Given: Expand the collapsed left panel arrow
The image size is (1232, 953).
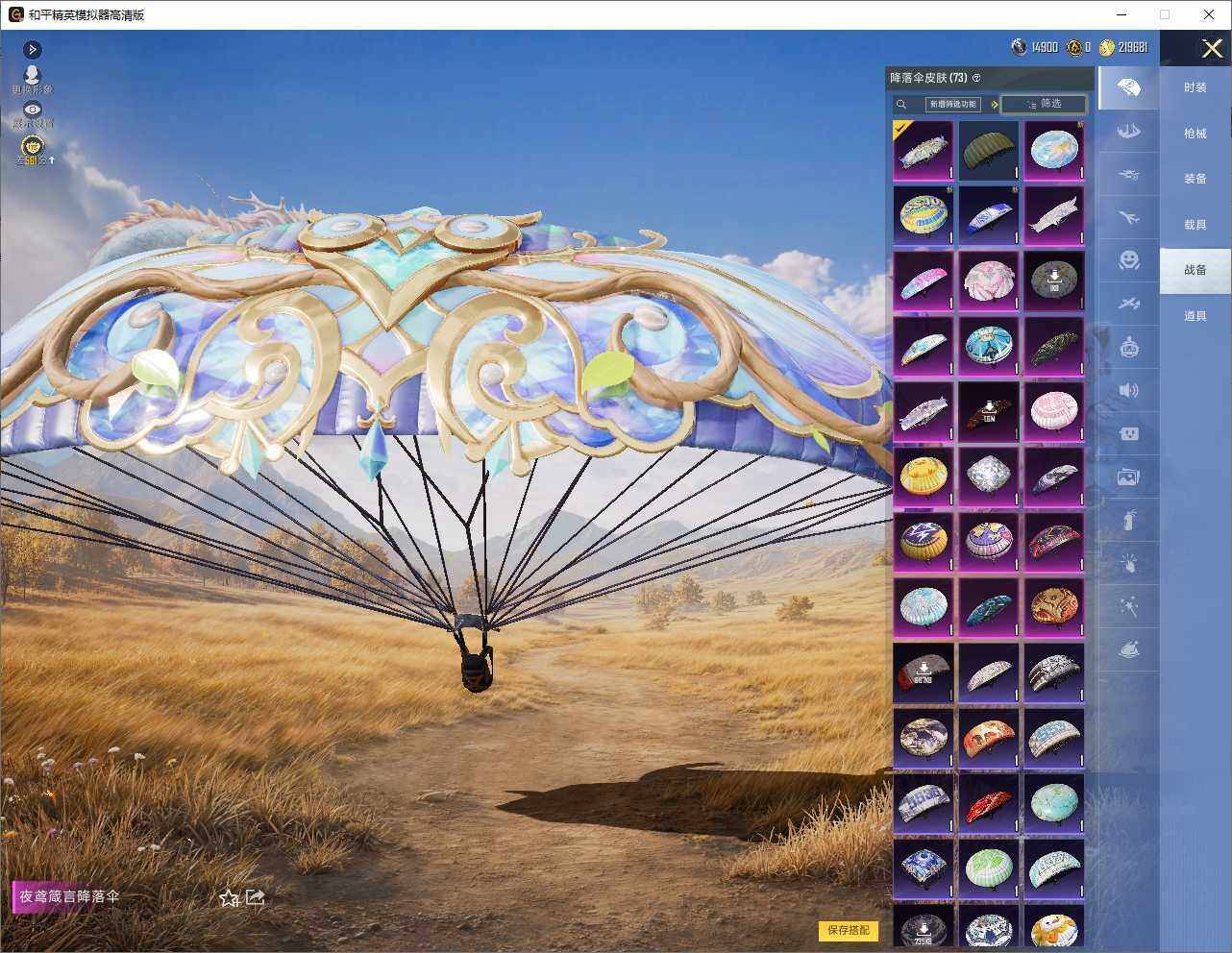Looking at the screenshot, I should 32,49.
